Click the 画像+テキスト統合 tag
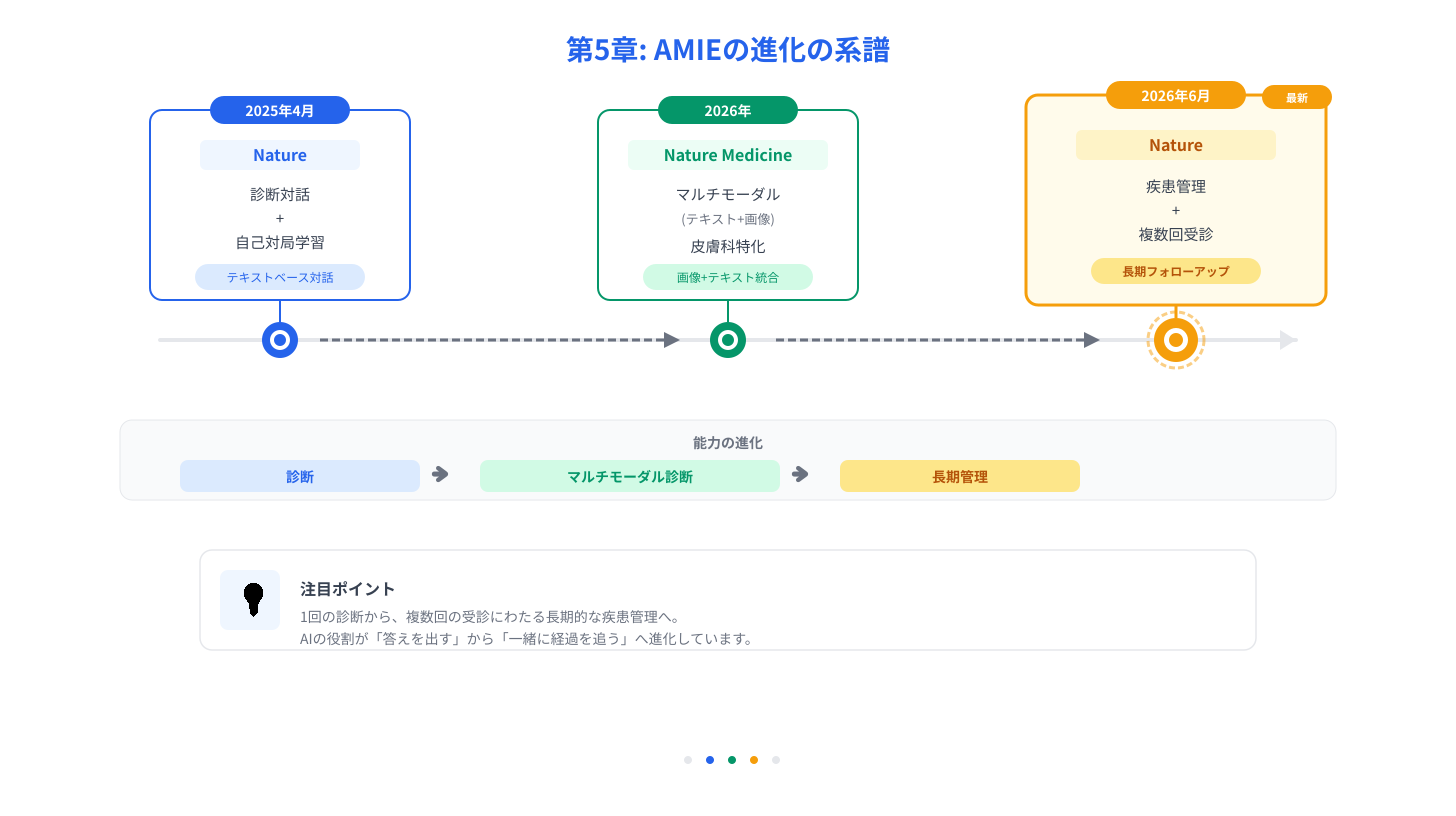 [x=728, y=277]
